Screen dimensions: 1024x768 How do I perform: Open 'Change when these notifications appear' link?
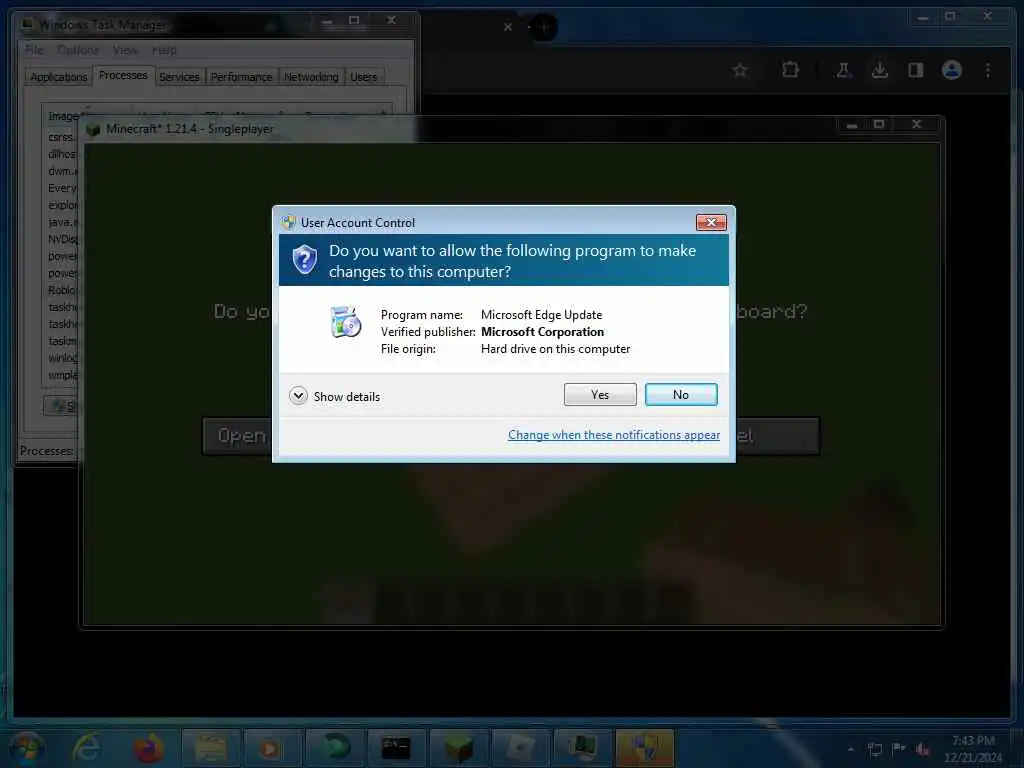coord(614,435)
